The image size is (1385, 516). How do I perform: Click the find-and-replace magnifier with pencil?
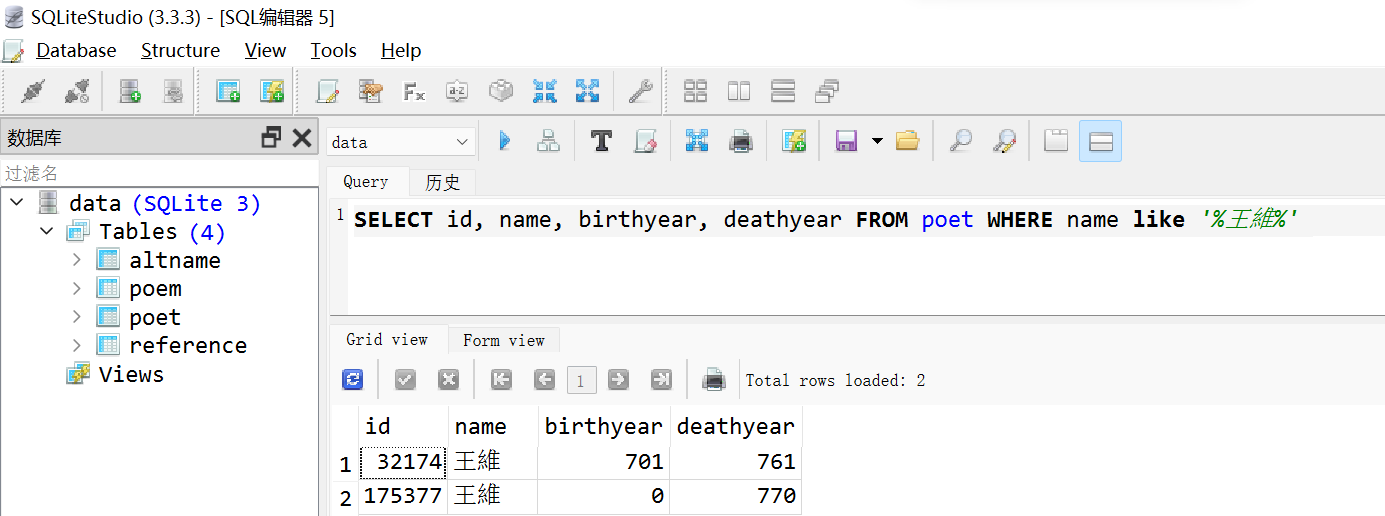click(1004, 141)
